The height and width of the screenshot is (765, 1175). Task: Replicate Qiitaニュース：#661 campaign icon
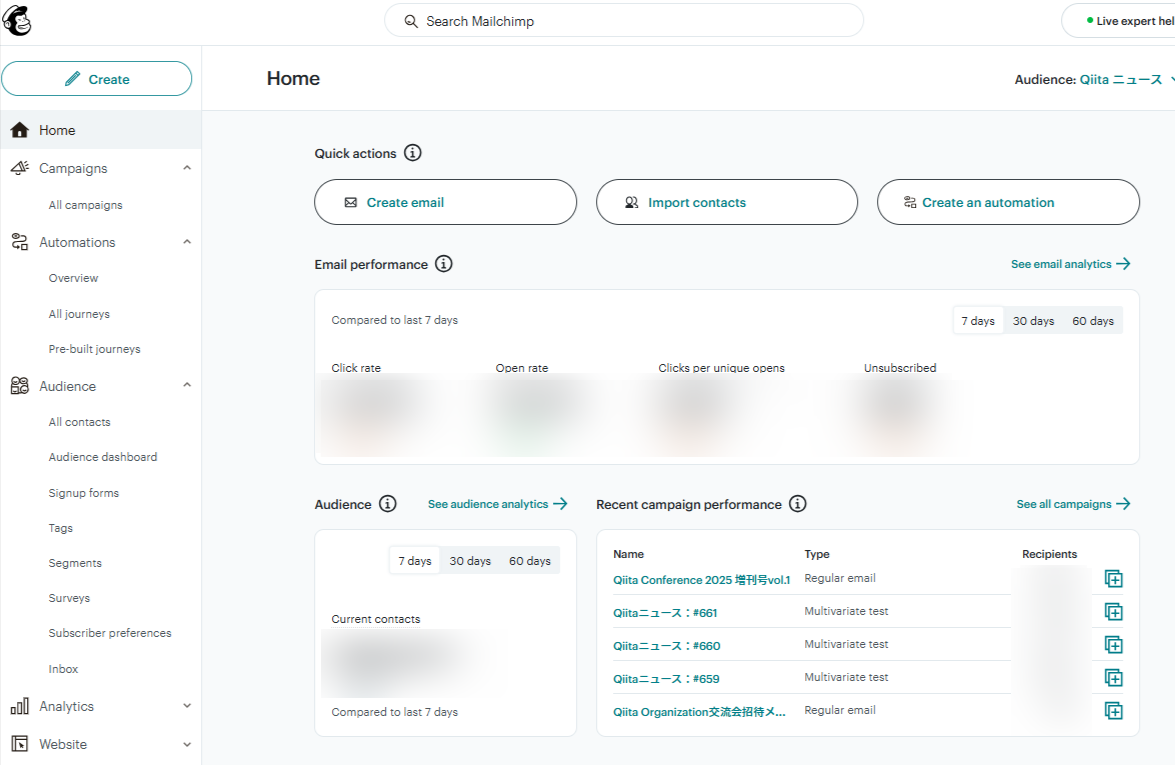1114,611
